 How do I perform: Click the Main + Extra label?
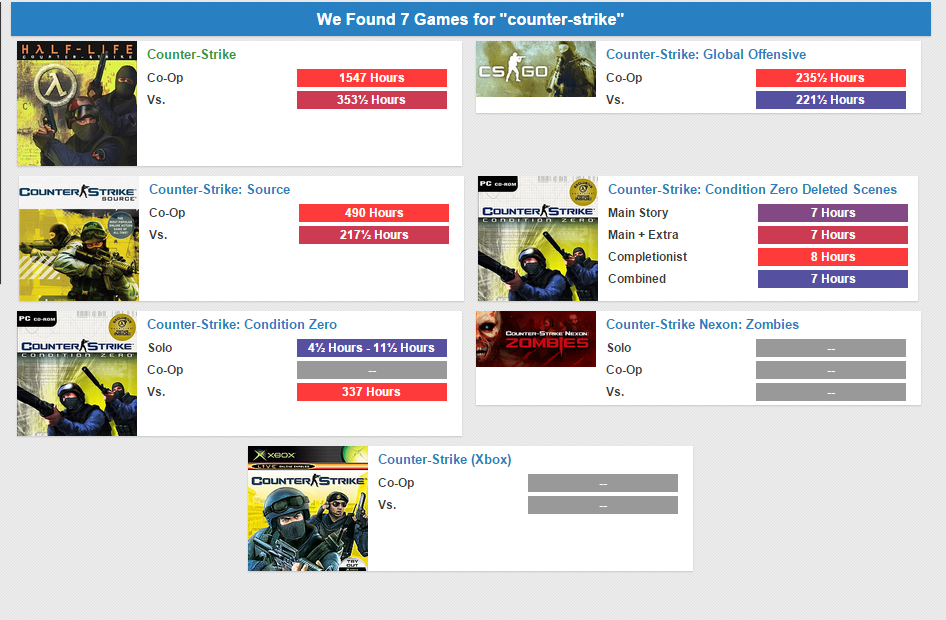(643, 235)
